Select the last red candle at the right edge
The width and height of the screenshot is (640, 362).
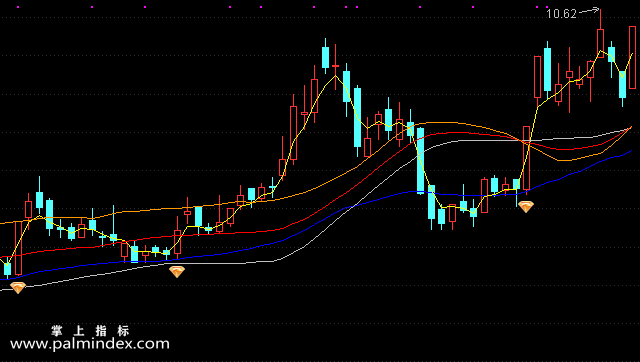tap(632, 57)
